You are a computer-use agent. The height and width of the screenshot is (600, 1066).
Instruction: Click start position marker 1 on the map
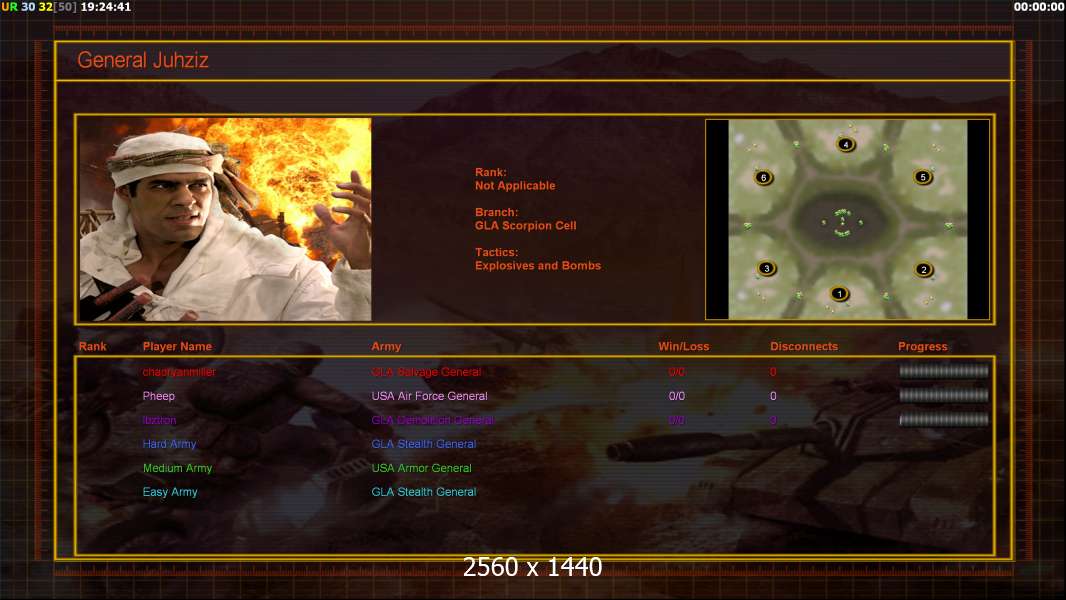[x=840, y=294]
